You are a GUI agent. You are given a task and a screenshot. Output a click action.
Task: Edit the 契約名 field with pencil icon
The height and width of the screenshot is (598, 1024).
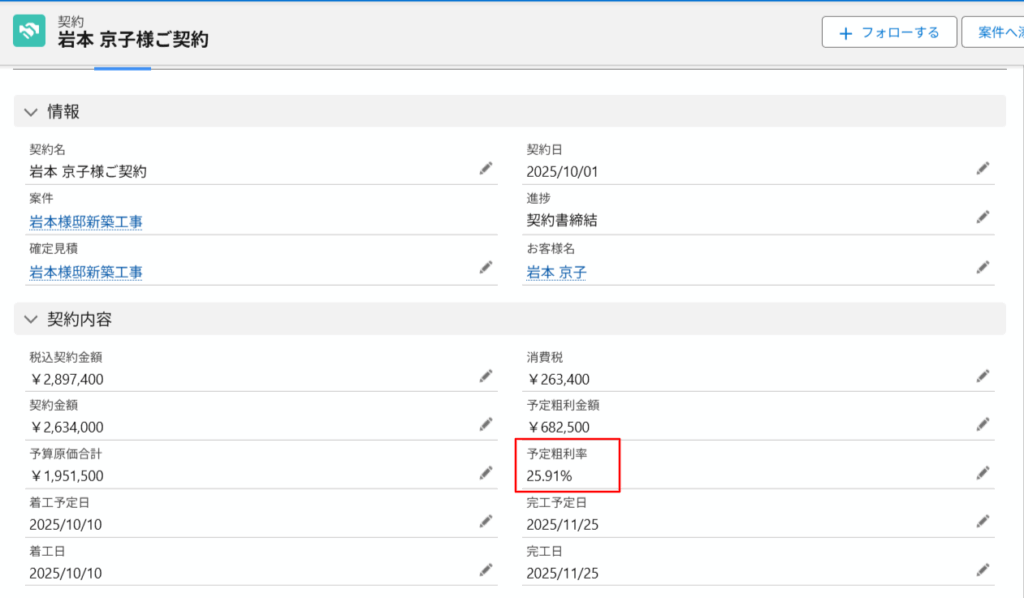486,169
